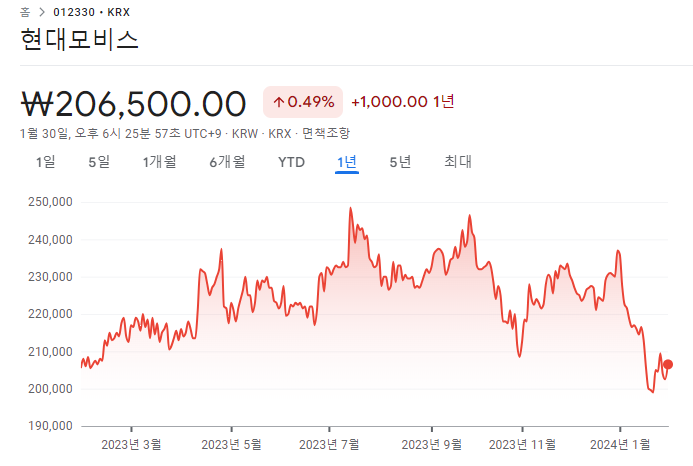693x466 pixels.
Task: Click the 2023년 9월 axis label
Action: pyautogui.click(x=432, y=444)
